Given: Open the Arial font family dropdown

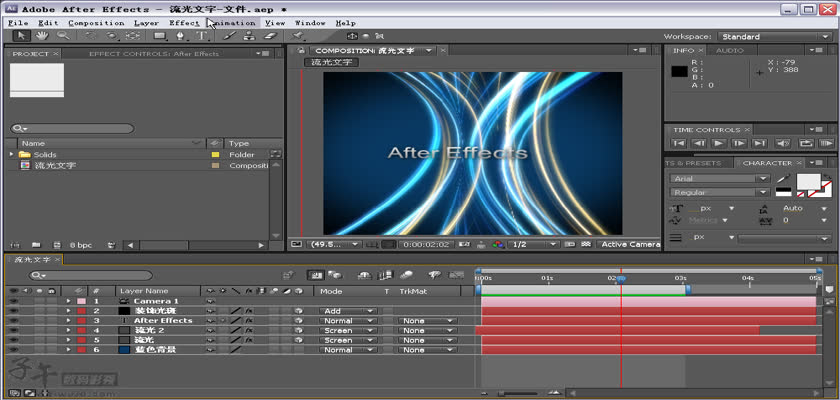Looking at the screenshot, I should (720, 178).
